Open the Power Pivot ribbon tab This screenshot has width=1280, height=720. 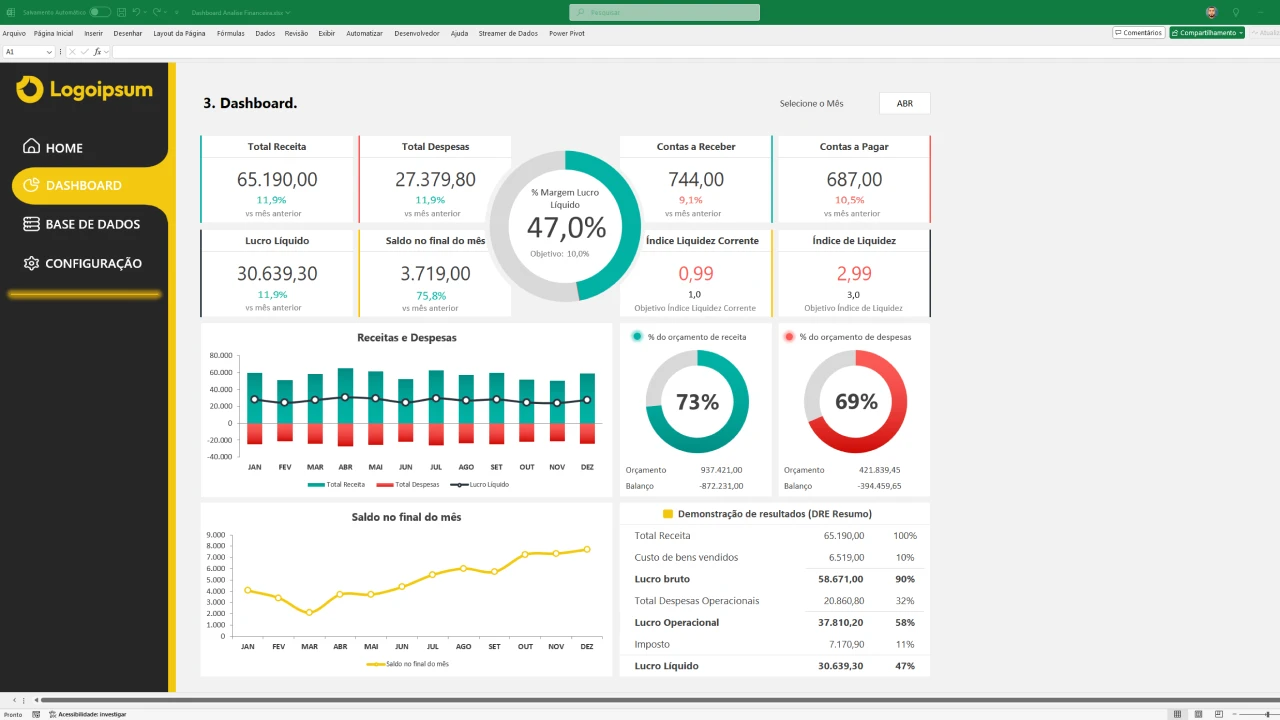point(566,33)
